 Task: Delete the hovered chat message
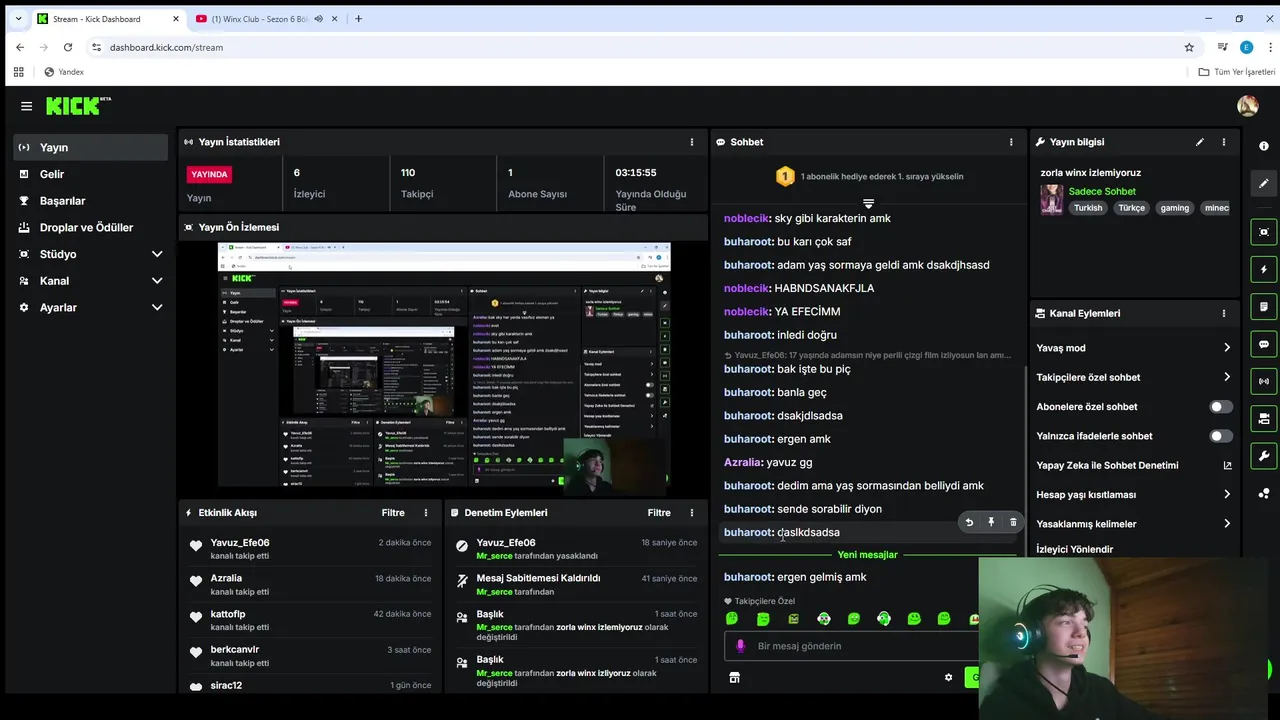1013,522
